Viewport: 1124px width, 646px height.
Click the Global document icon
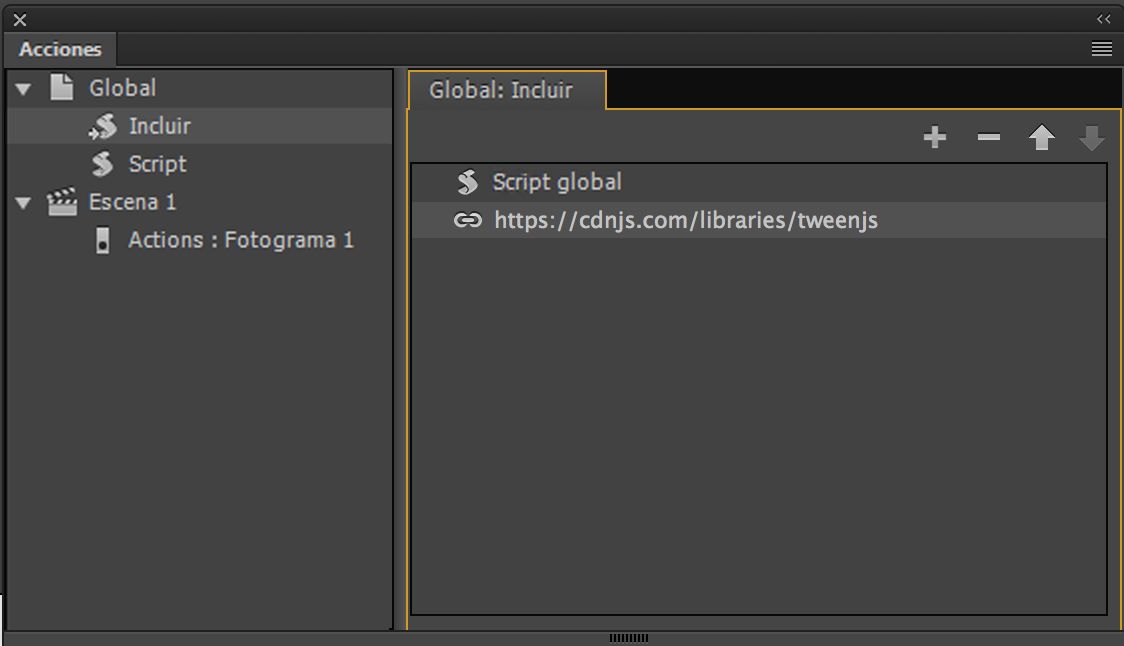(62, 87)
